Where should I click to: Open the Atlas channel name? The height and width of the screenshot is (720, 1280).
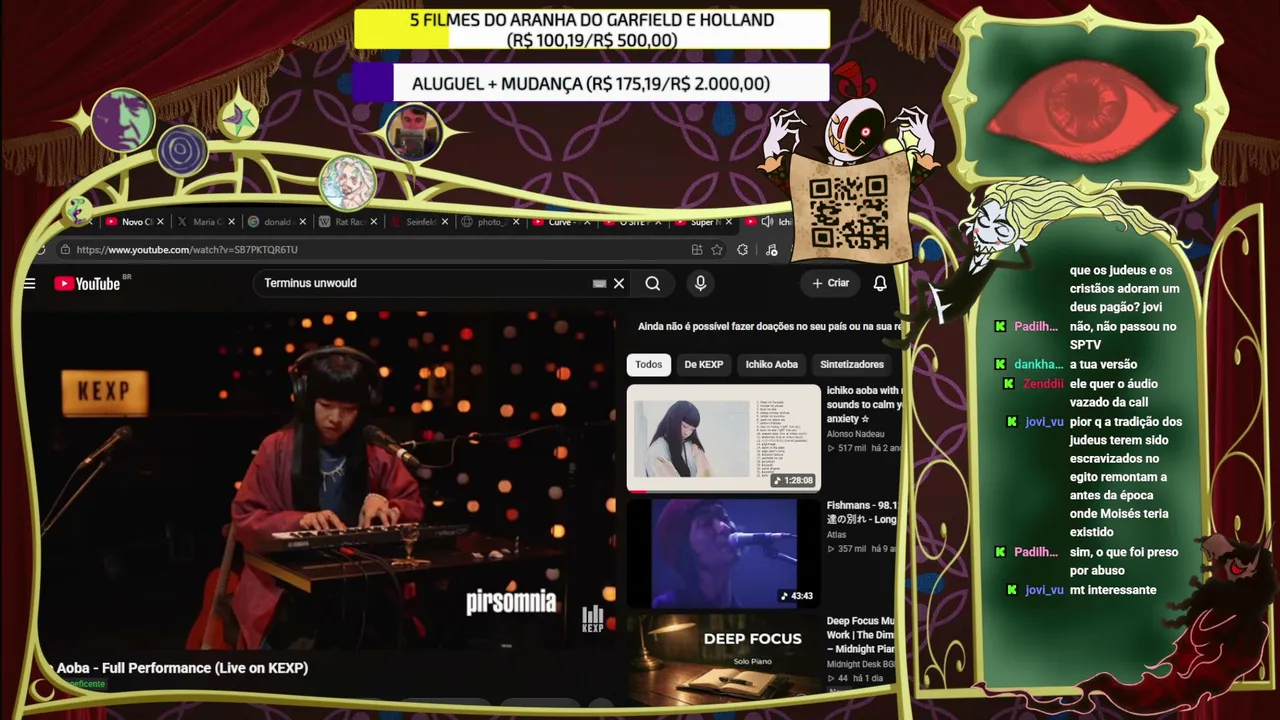pyautogui.click(x=836, y=535)
